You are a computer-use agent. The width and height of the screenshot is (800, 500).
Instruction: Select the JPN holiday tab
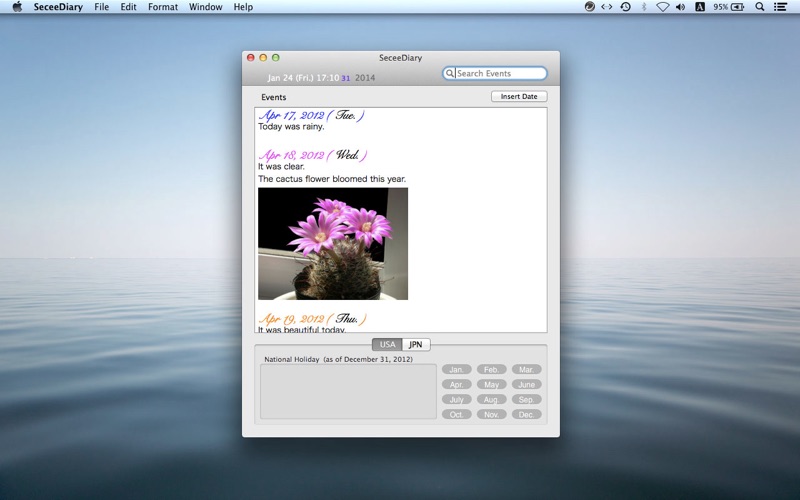pyautogui.click(x=416, y=344)
